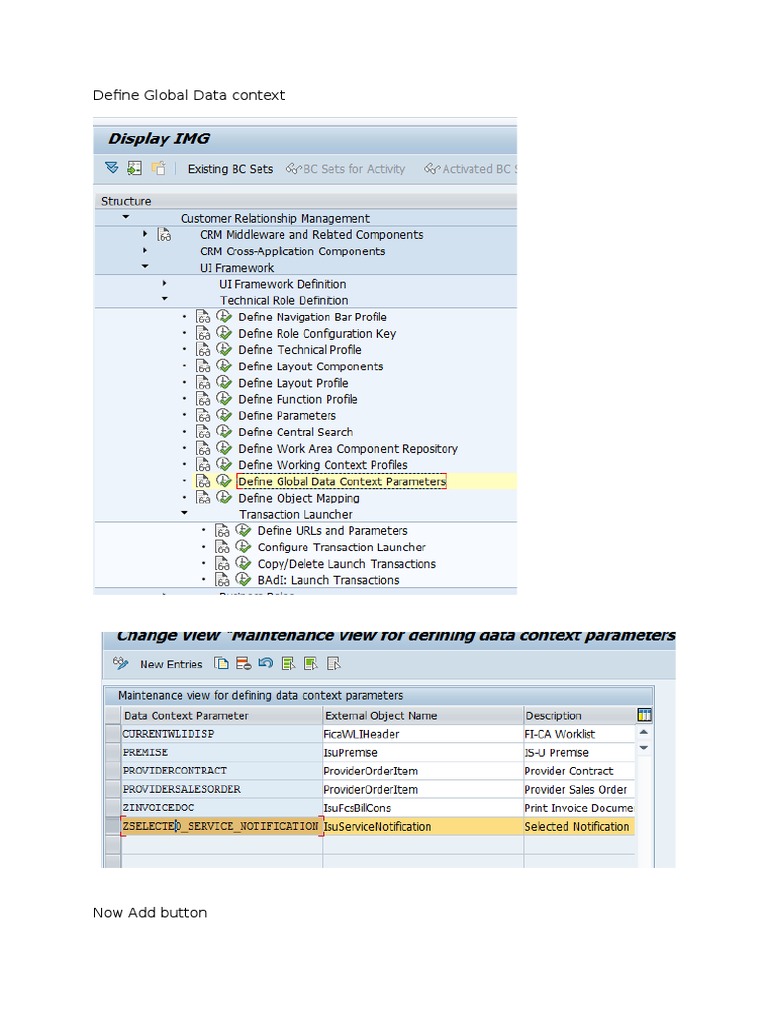Expand CRM Middleware and Related Components

[145, 233]
